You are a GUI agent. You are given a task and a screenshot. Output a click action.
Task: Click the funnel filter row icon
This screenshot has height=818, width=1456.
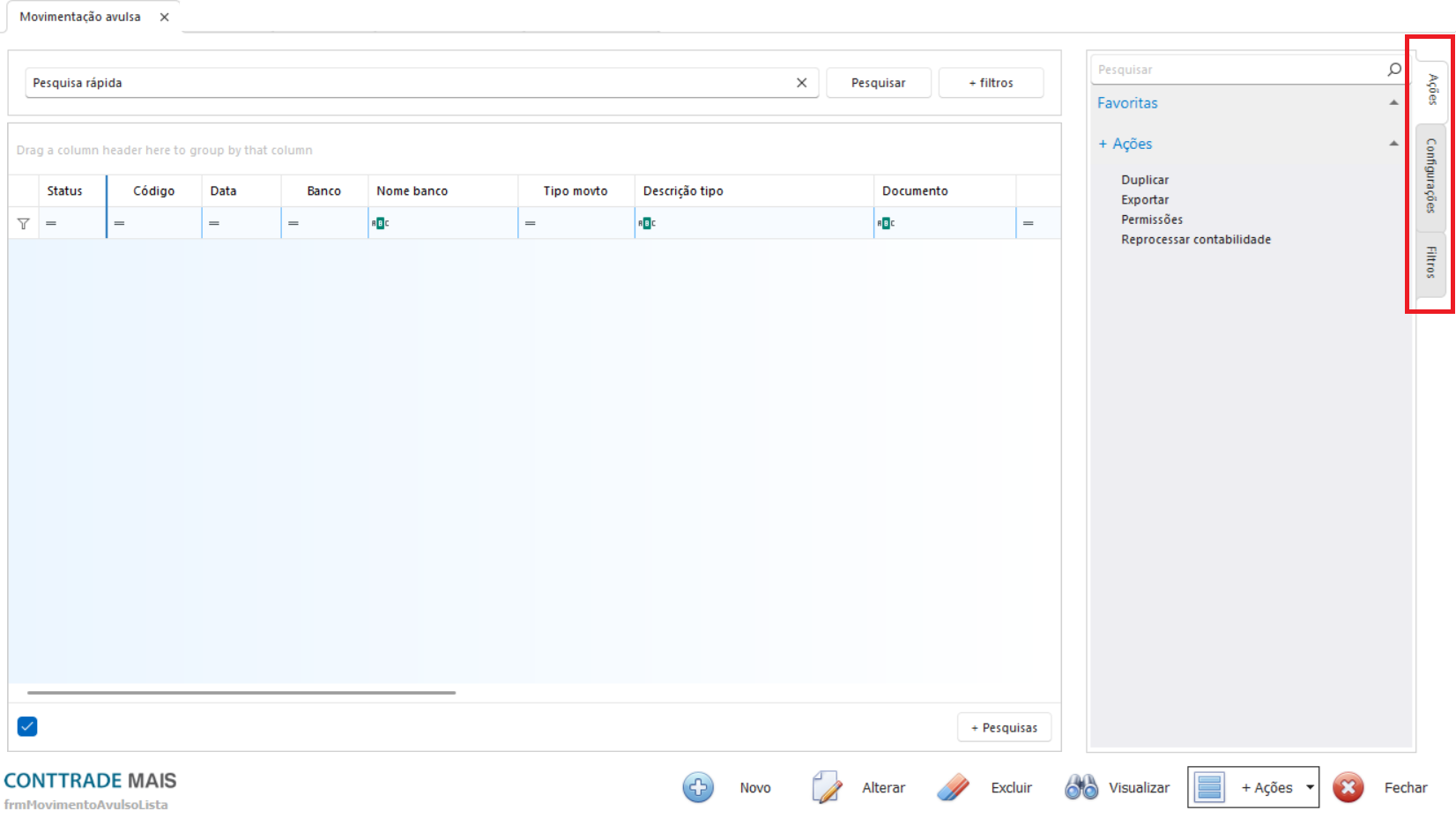24,224
